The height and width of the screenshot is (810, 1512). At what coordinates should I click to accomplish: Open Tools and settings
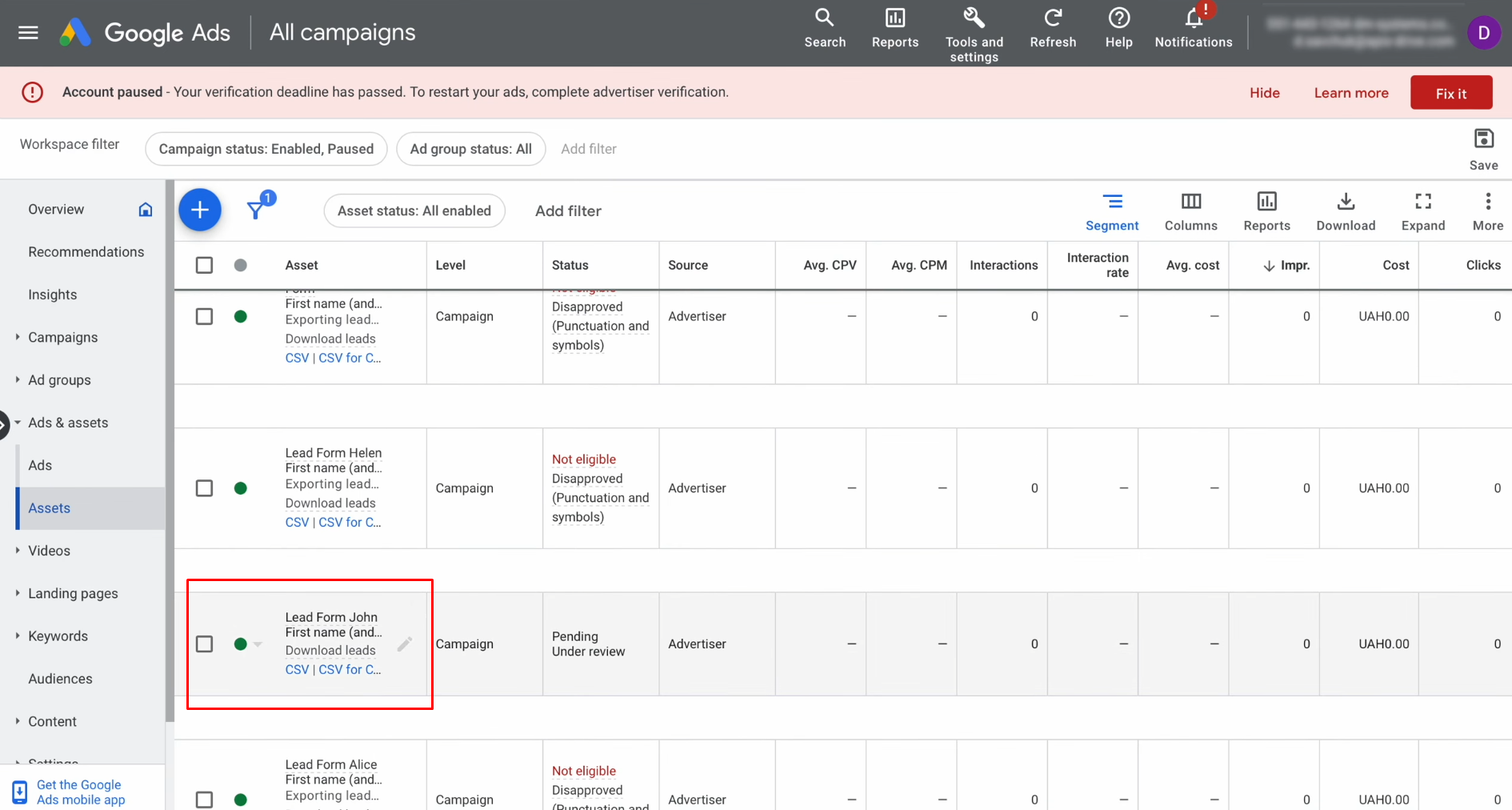coord(974,35)
